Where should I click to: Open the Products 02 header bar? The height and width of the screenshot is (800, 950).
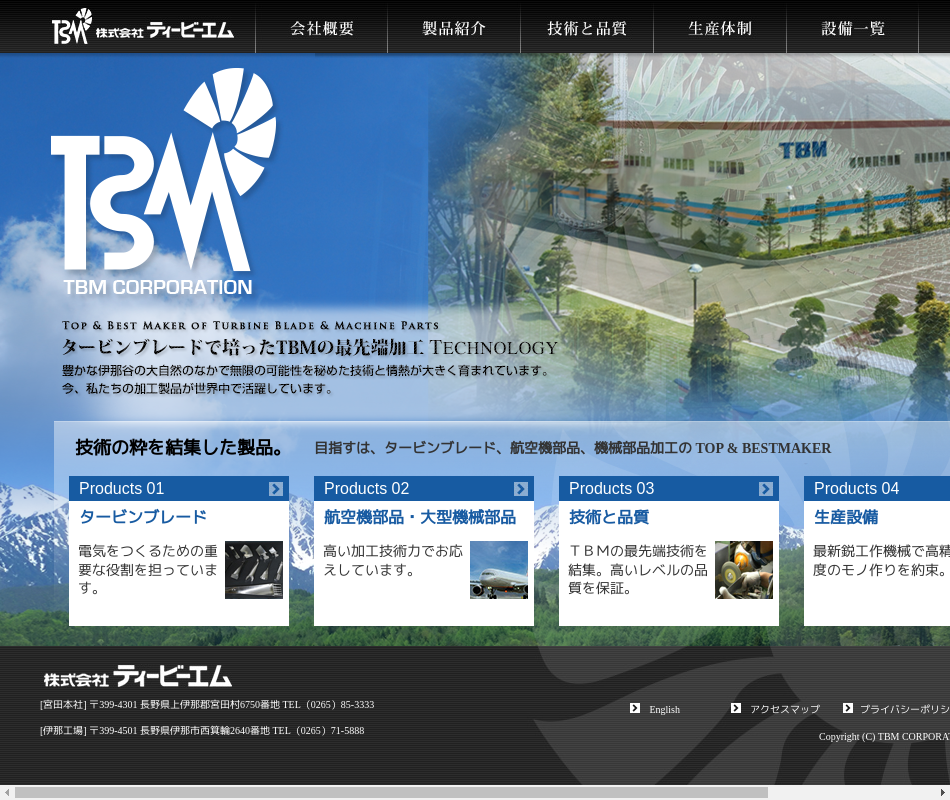coord(424,488)
